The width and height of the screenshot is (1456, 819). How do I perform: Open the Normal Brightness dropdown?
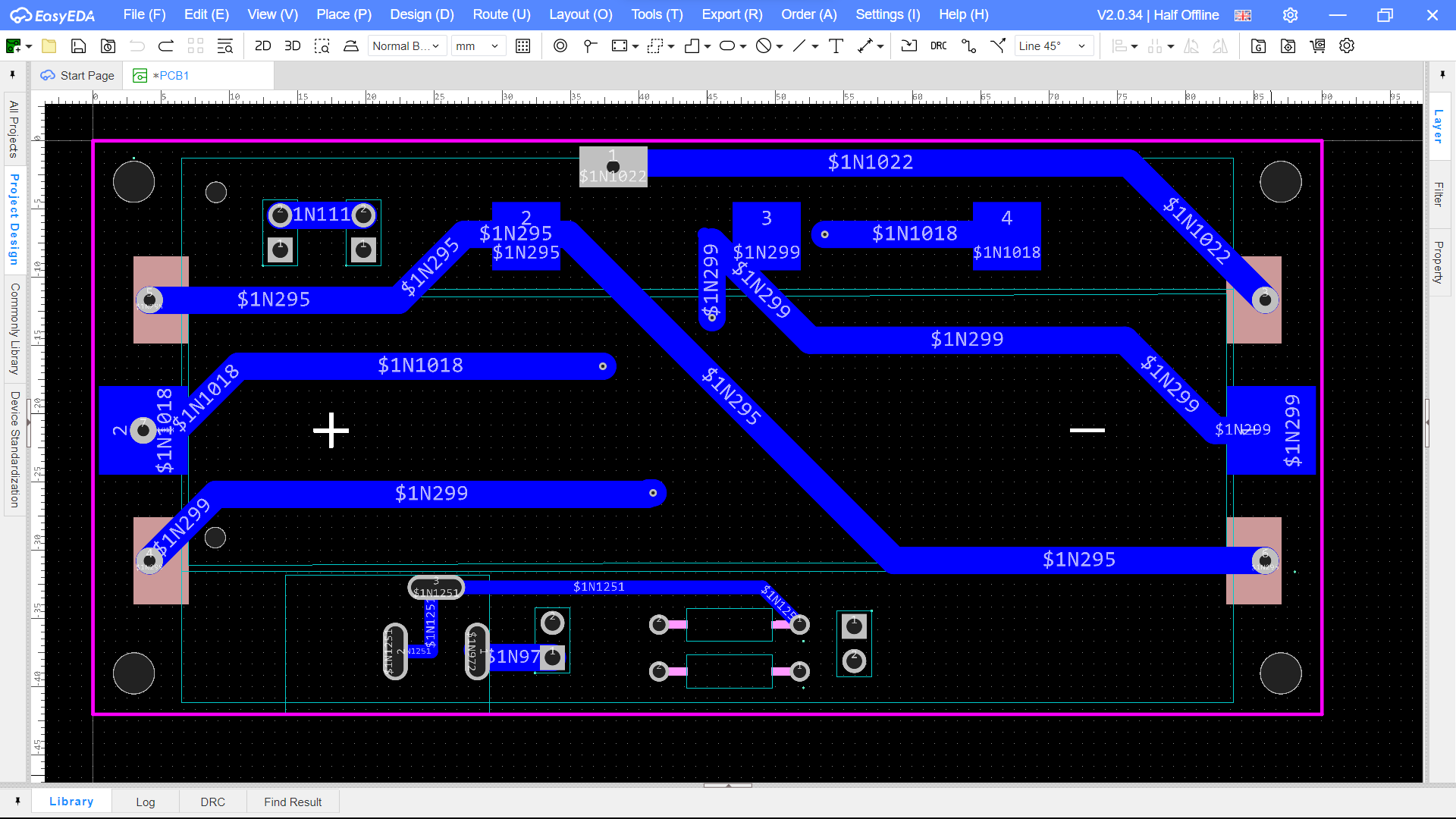tap(406, 46)
